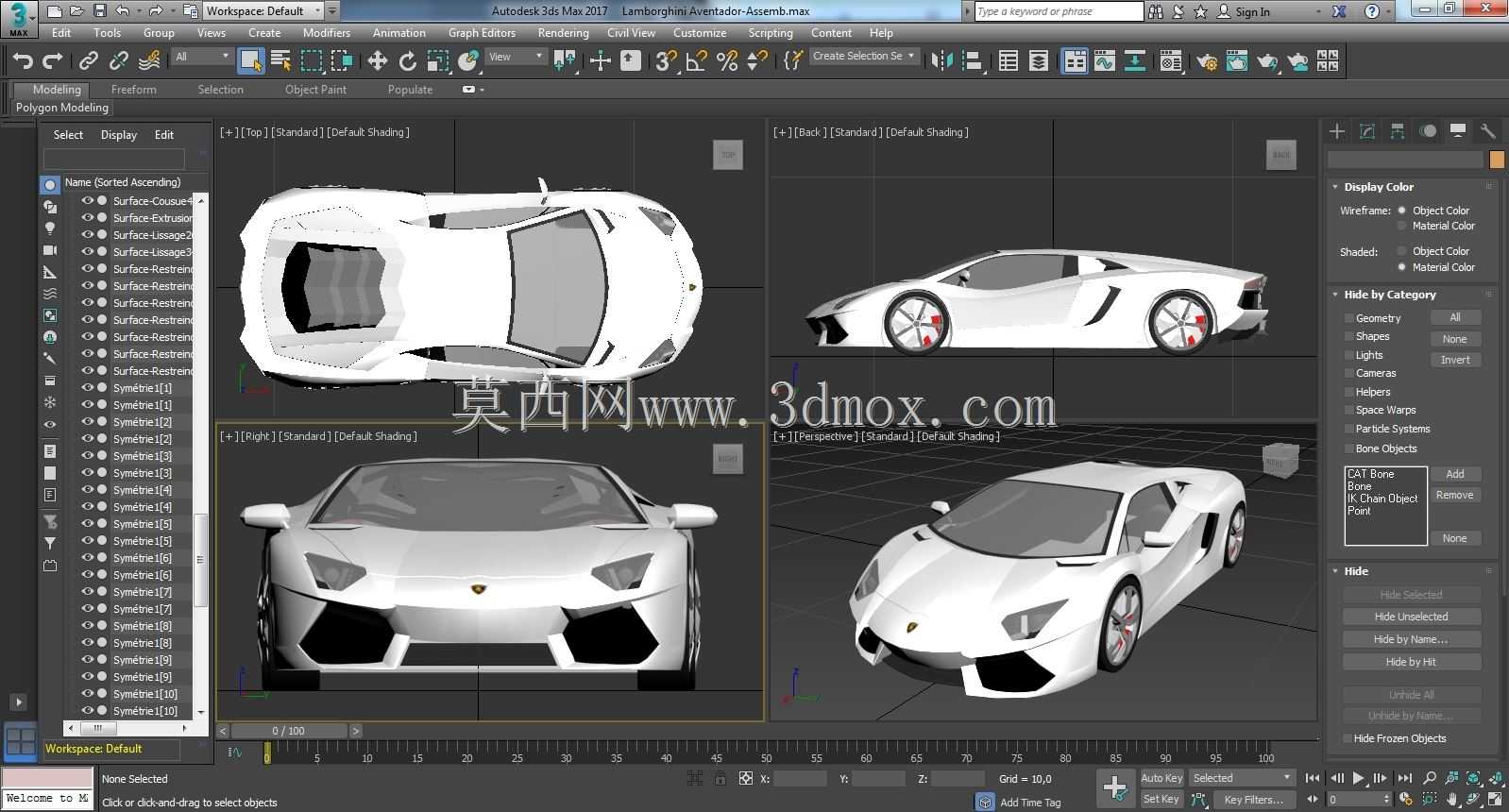The image size is (1509, 812).
Task: Toggle the Percent Snap tool
Action: point(727,61)
